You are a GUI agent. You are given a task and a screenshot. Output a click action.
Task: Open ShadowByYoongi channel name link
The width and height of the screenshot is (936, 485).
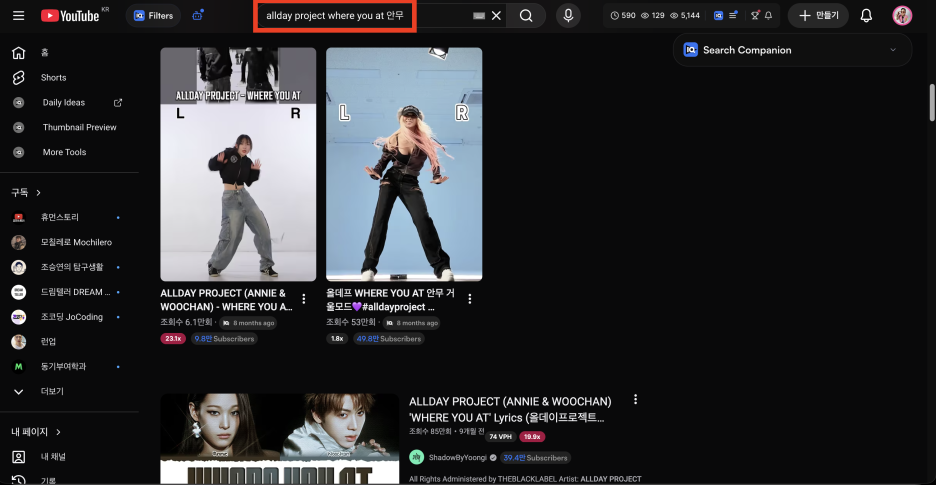[458, 458]
